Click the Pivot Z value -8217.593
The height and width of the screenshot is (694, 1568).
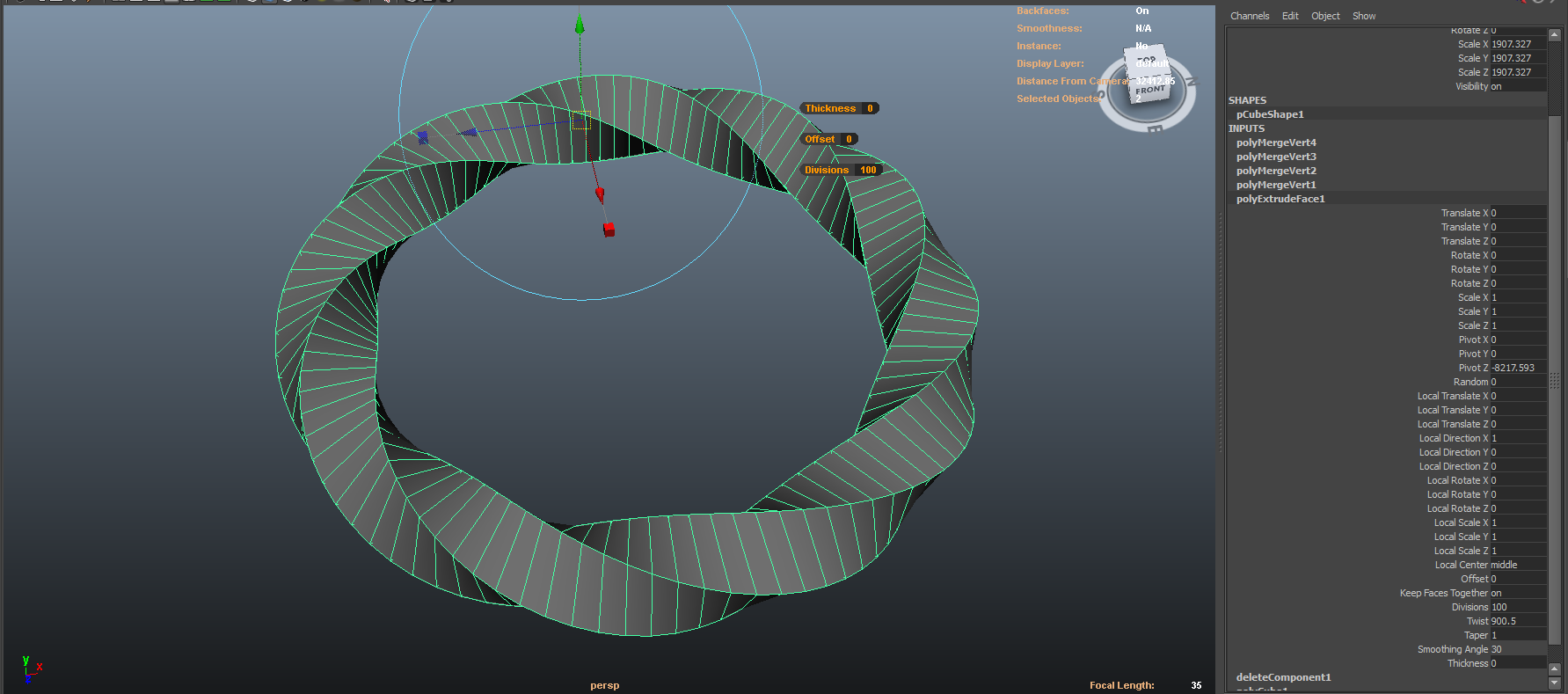[1518, 368]
